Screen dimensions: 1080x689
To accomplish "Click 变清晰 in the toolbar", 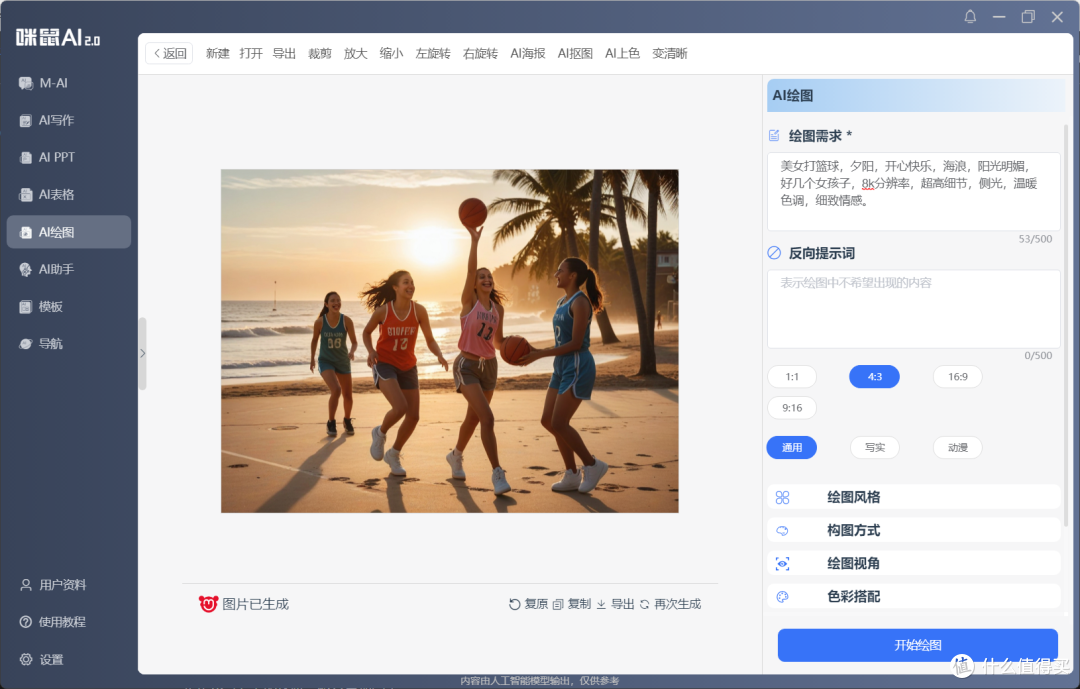I will [669, 54].
